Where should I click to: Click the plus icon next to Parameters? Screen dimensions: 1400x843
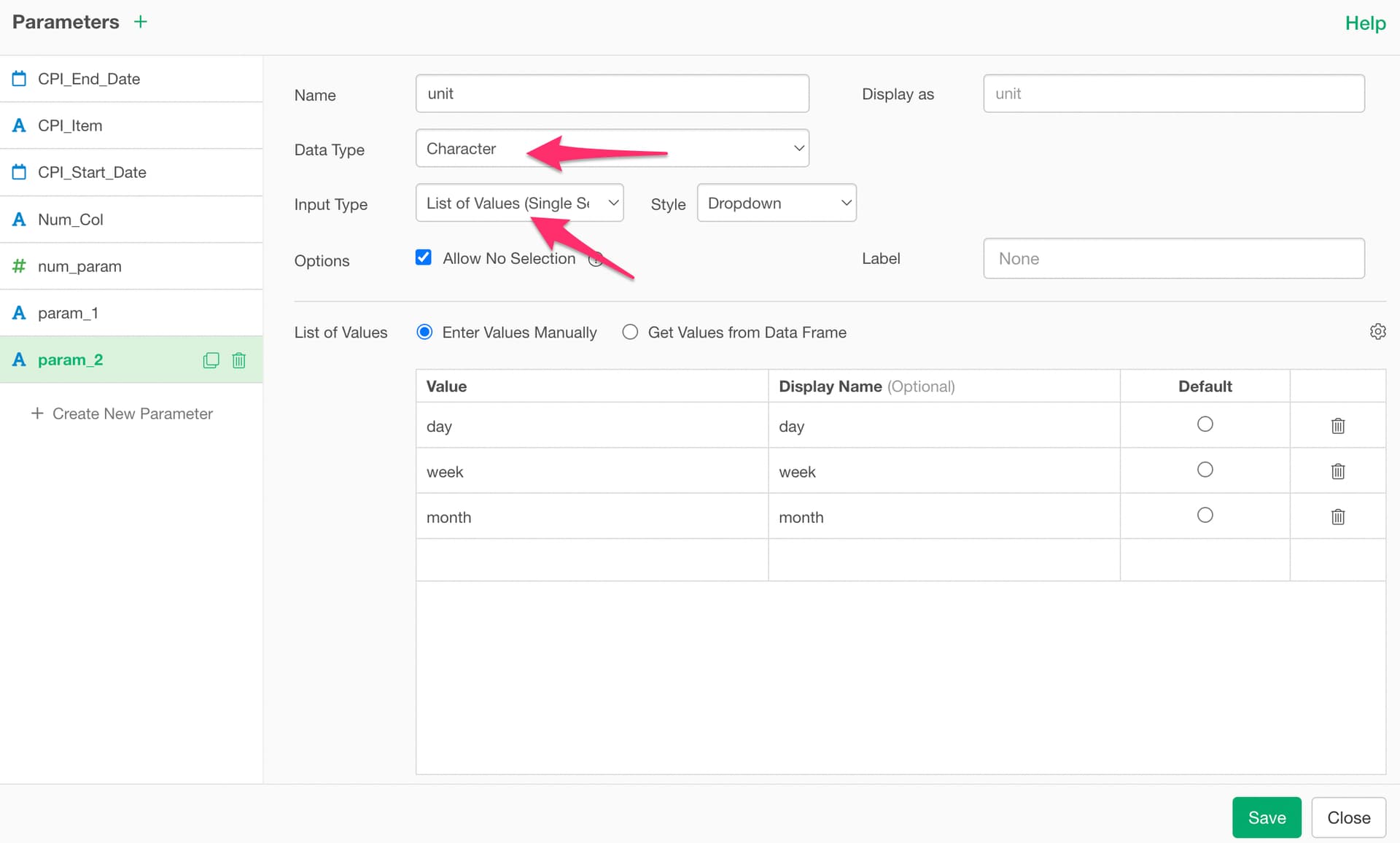[x=141, y=22]
